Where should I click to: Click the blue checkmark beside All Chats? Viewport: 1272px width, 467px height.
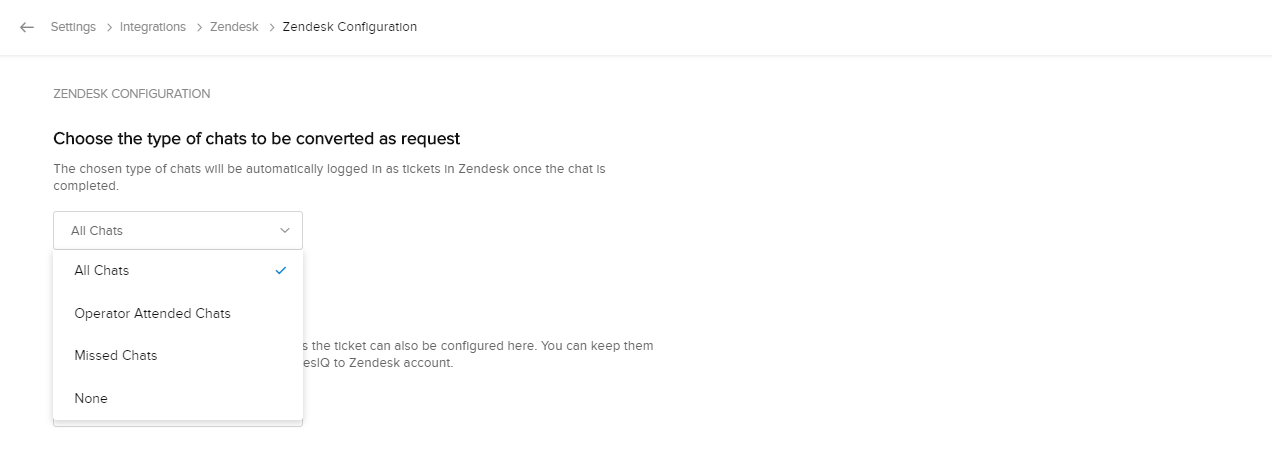coord(281,270)
